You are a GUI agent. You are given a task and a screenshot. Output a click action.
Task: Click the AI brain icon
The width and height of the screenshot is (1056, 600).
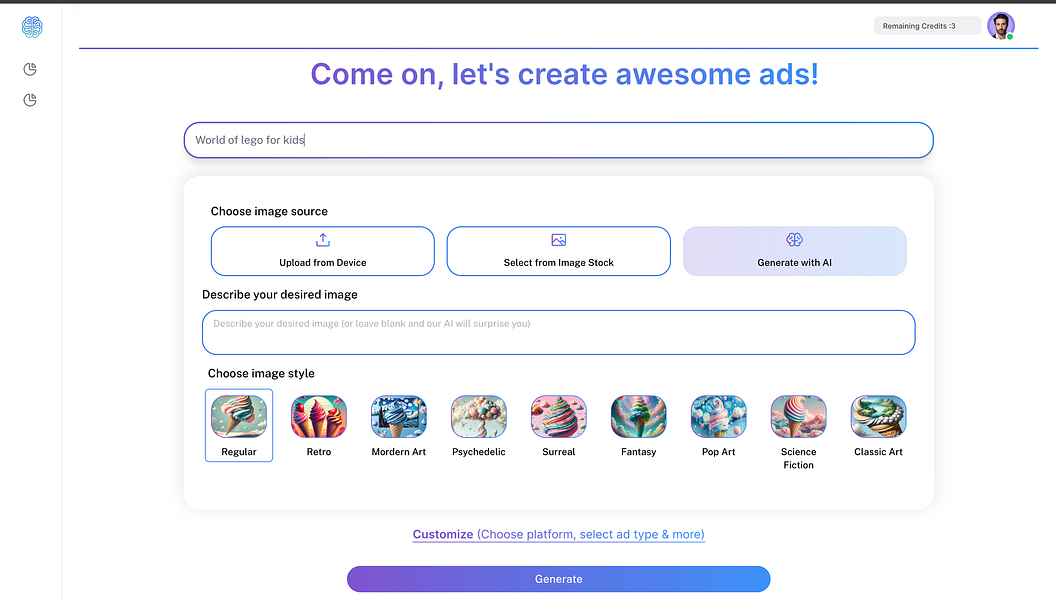794,239
